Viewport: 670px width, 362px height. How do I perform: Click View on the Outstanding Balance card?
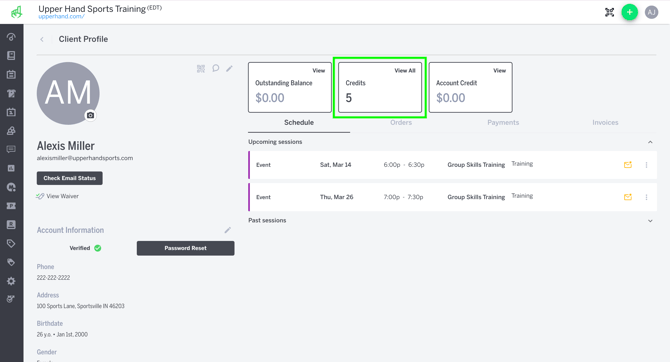pyautogui.click(x=318, y=71)
